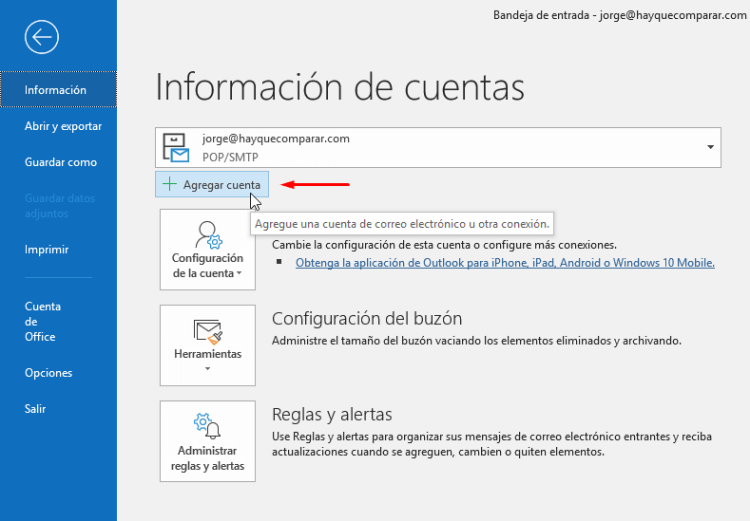
Task: Click the Cambie la configuración de esta cuenta text
Action: [x=444, y=245]
